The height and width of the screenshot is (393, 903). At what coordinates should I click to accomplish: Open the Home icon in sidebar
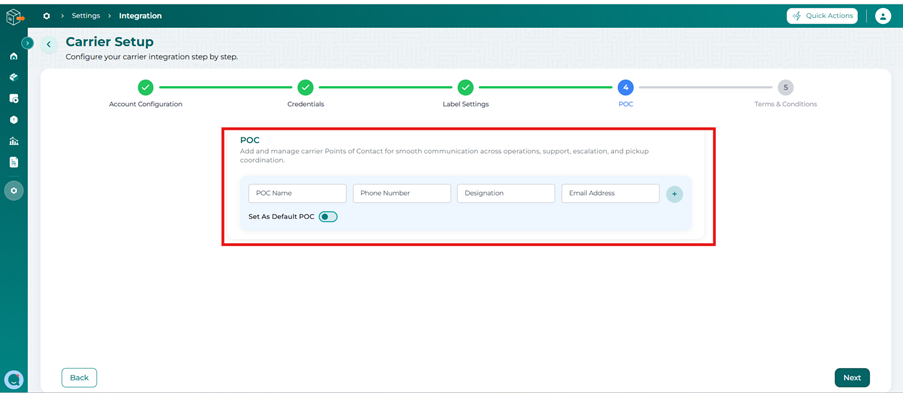[x=14, y=56]
